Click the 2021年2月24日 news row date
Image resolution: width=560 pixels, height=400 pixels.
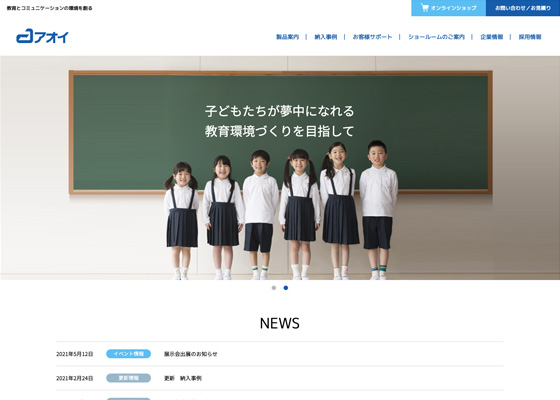(75, 378)
